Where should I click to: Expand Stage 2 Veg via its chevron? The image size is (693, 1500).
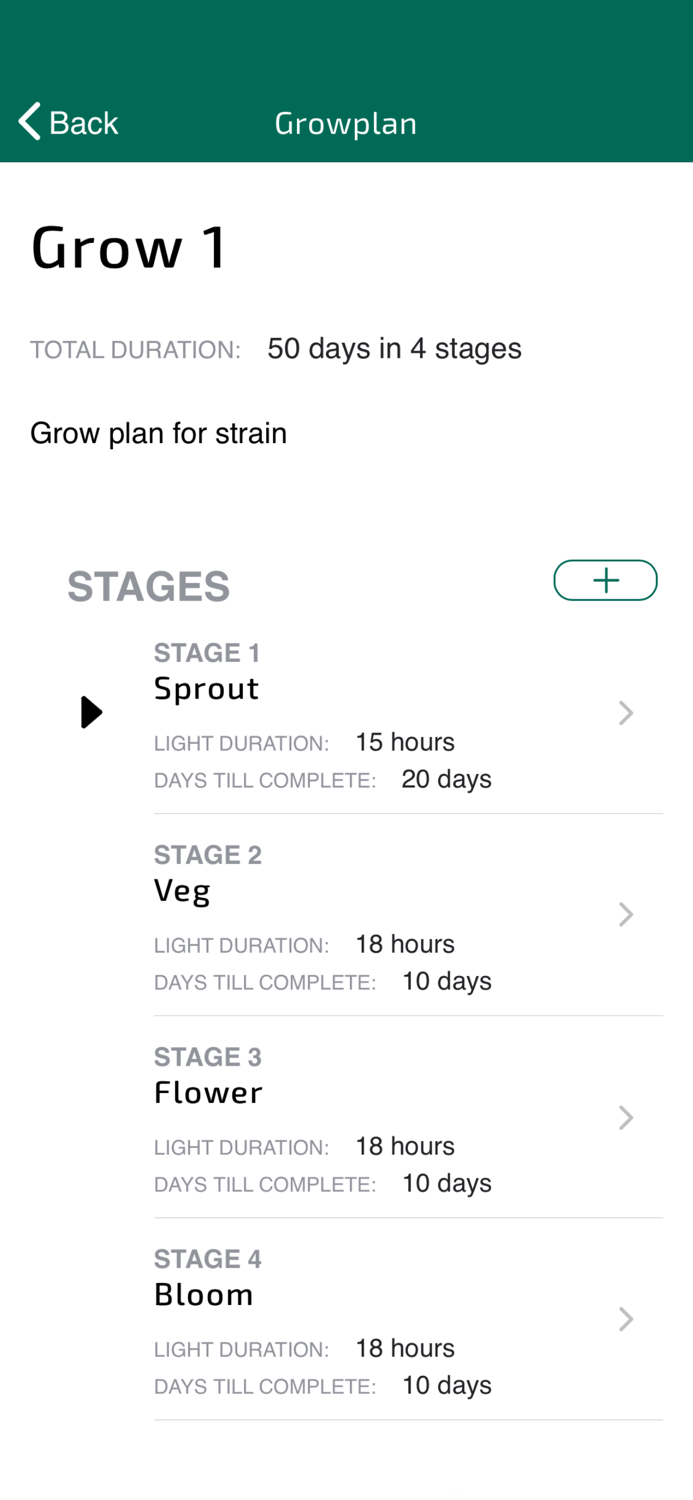coord(625,913)
